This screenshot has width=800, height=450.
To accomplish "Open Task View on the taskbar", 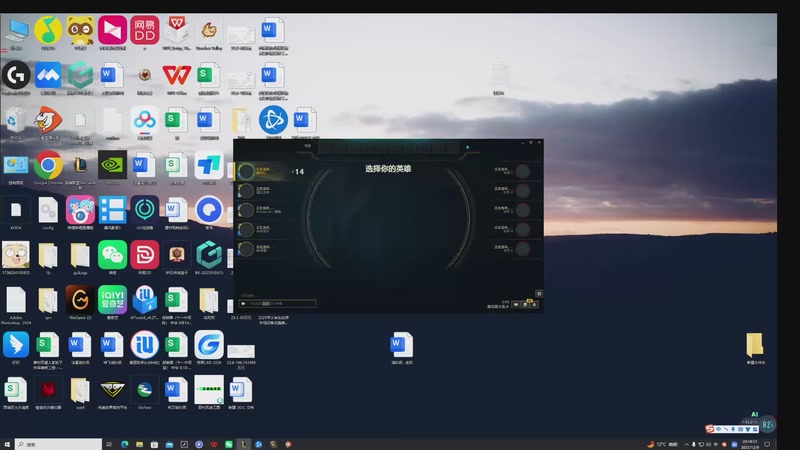I will pos(109,444).
